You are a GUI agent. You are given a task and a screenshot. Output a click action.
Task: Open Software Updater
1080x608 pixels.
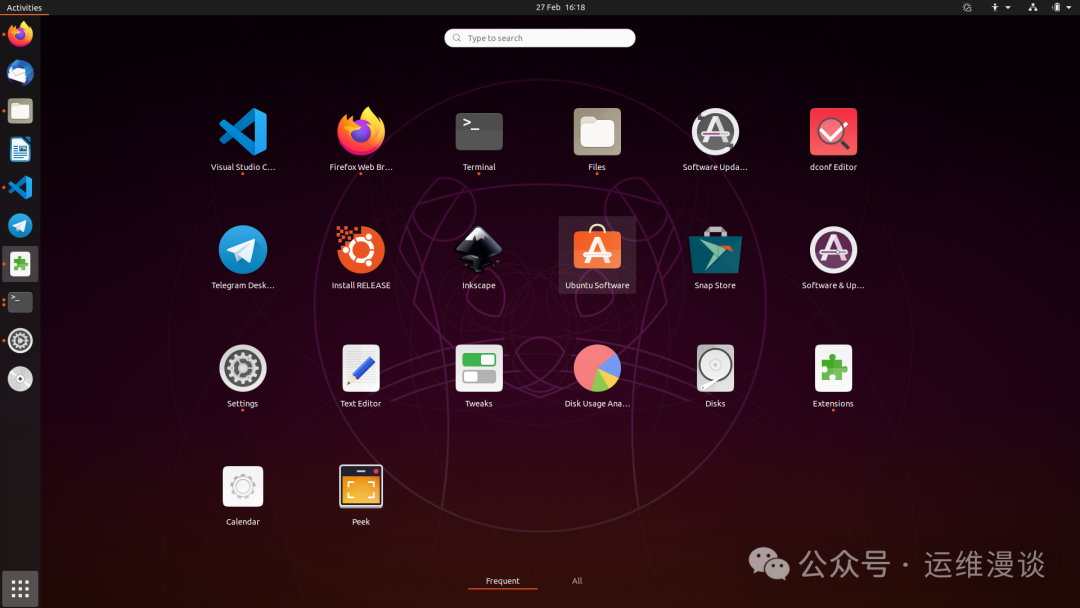click(x=715, y=131)
